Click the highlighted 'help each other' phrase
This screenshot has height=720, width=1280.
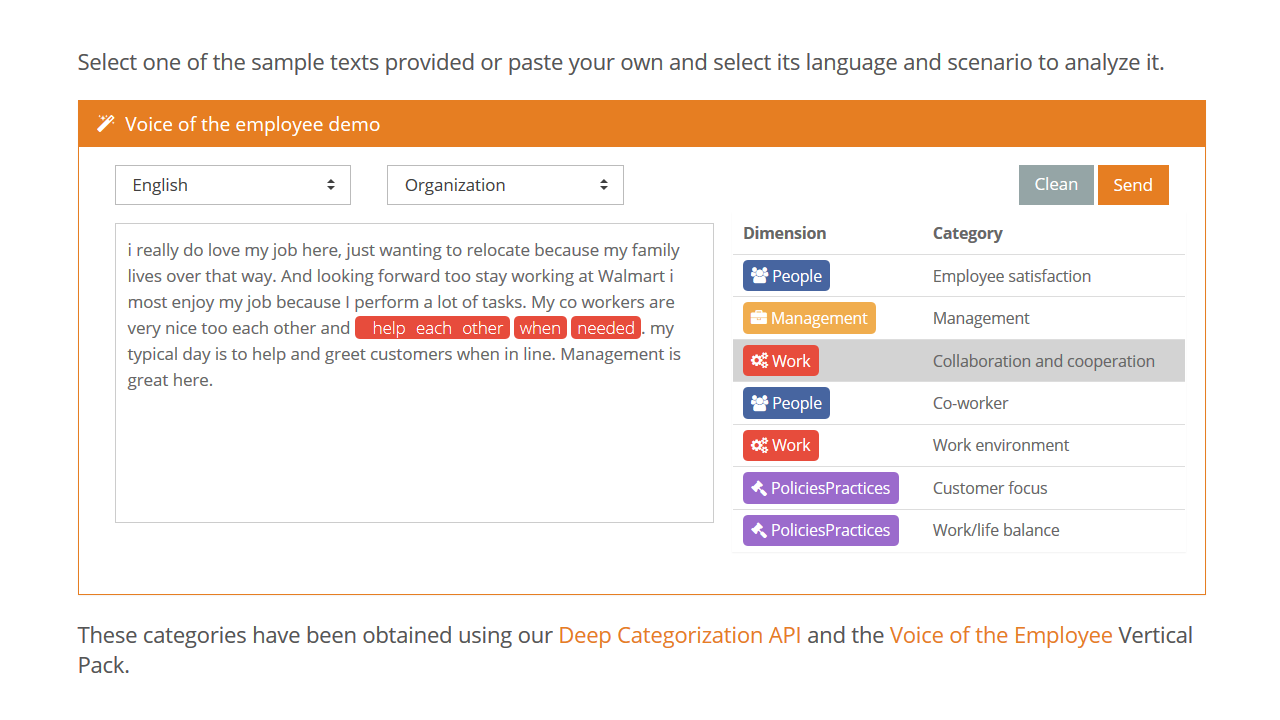tap(433, 328)
